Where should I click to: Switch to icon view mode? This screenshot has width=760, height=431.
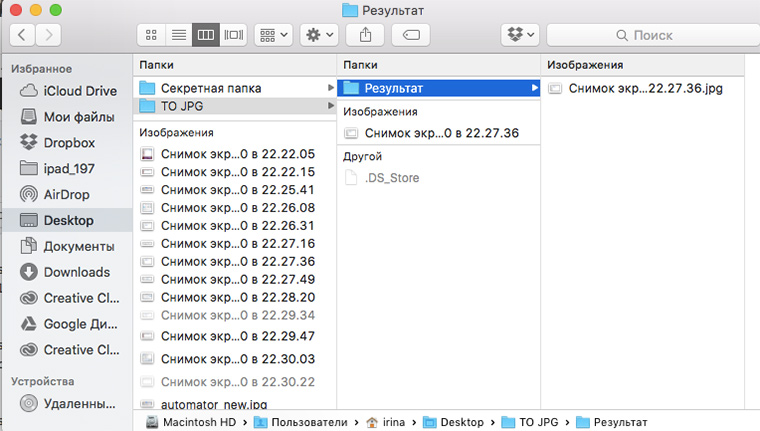point(151,35)
